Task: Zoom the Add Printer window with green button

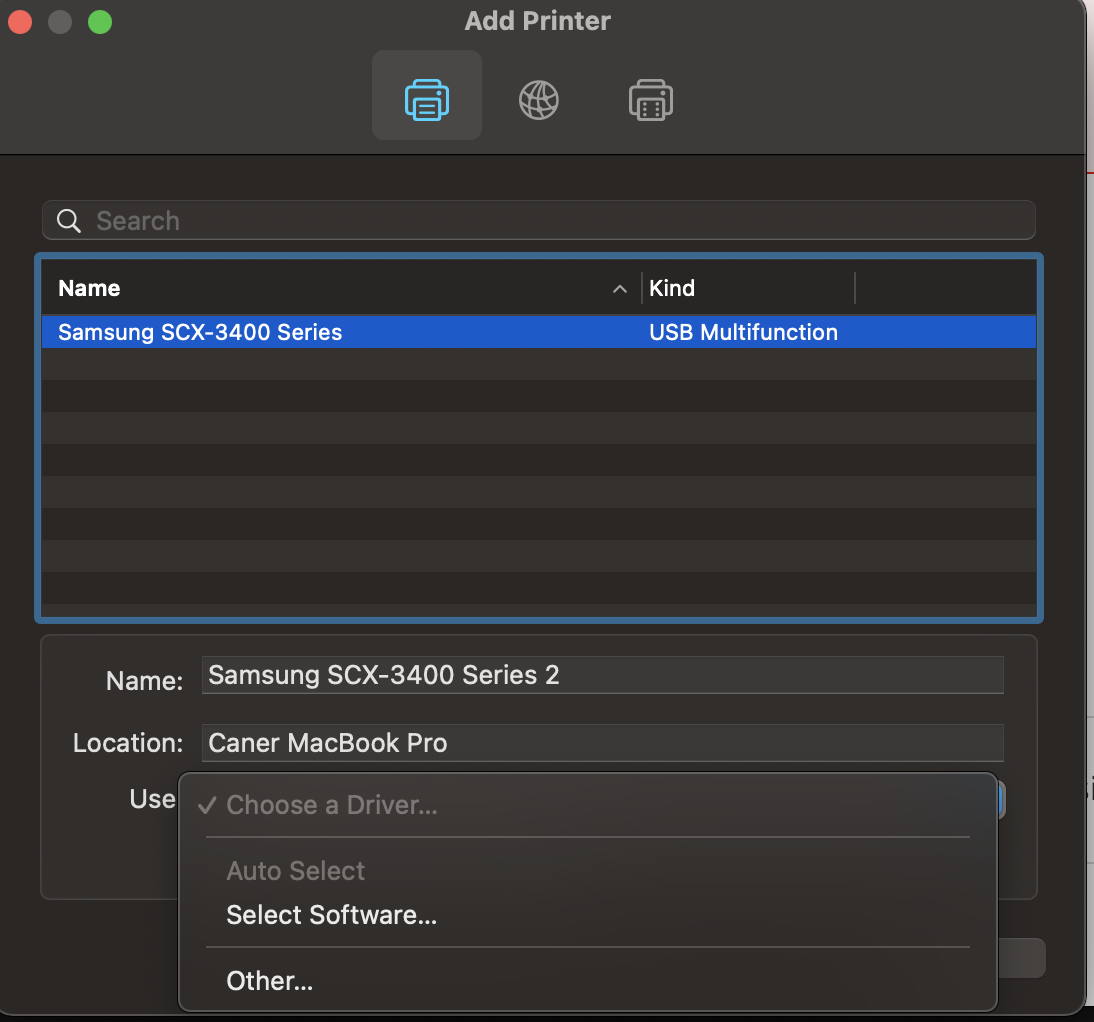Action: [100, 22]
